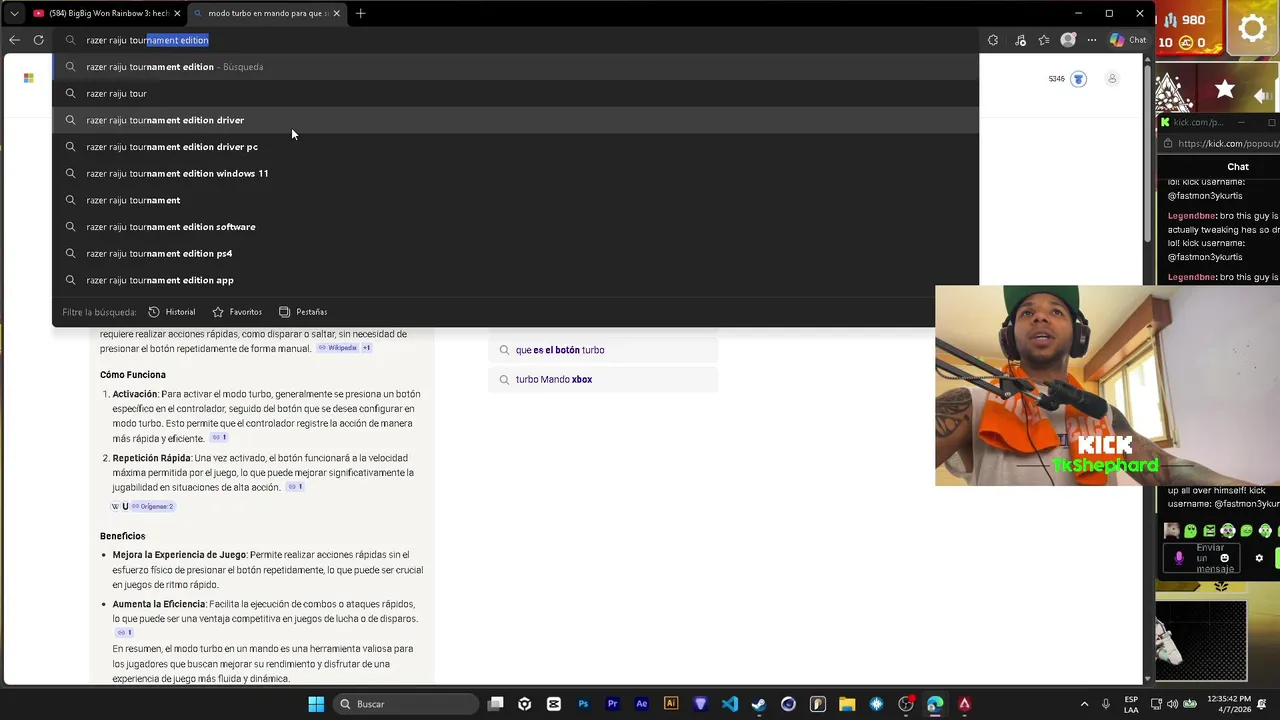Image resolution: width=1280 pixels, height=720 pixels.
Task: Click the system tray volume speaker icon
Action: click(1172, 704)
